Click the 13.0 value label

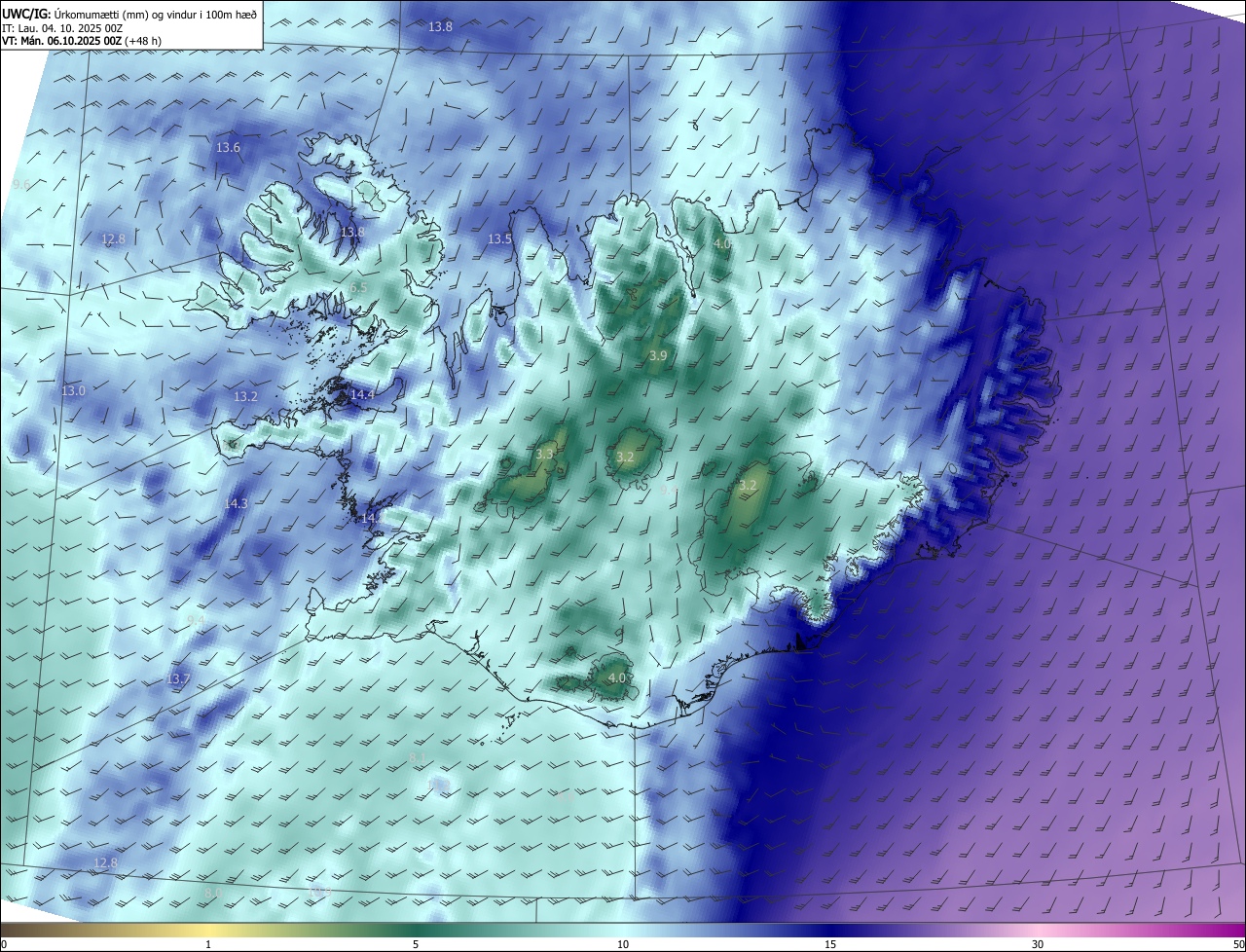coord(74,391)
